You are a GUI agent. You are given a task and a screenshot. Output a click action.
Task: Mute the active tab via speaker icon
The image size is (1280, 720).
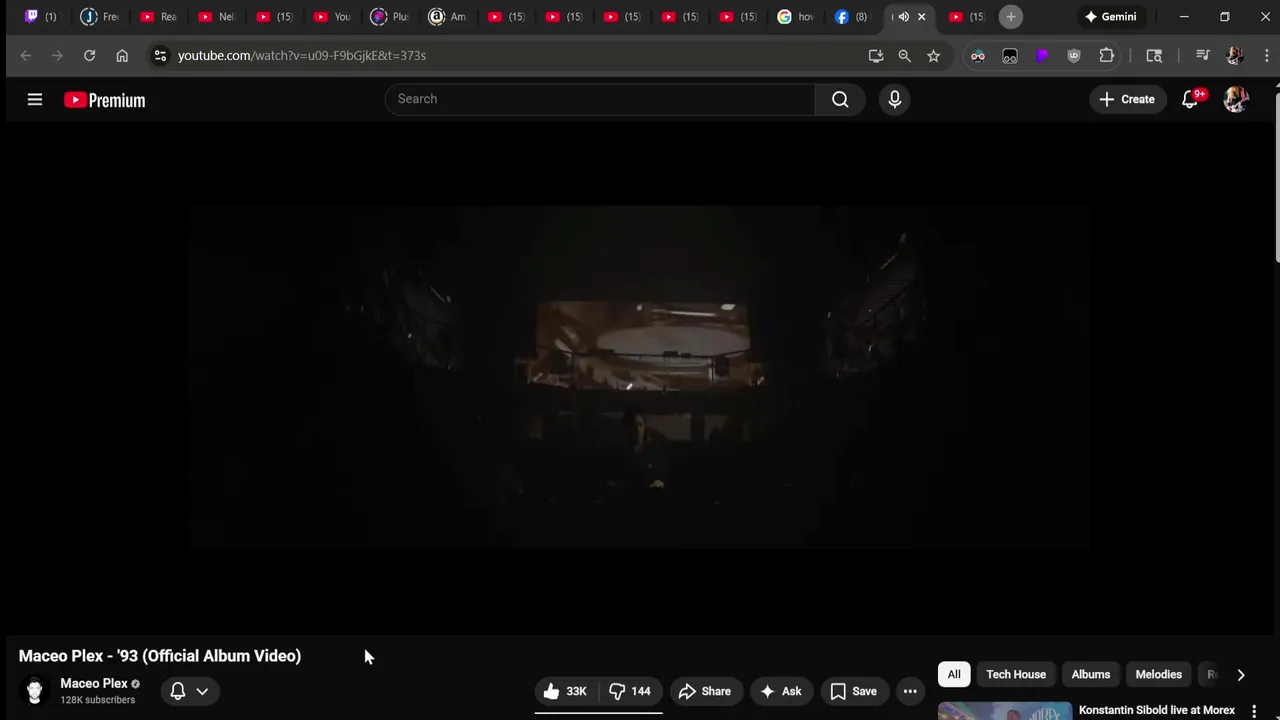coord(904,17)
